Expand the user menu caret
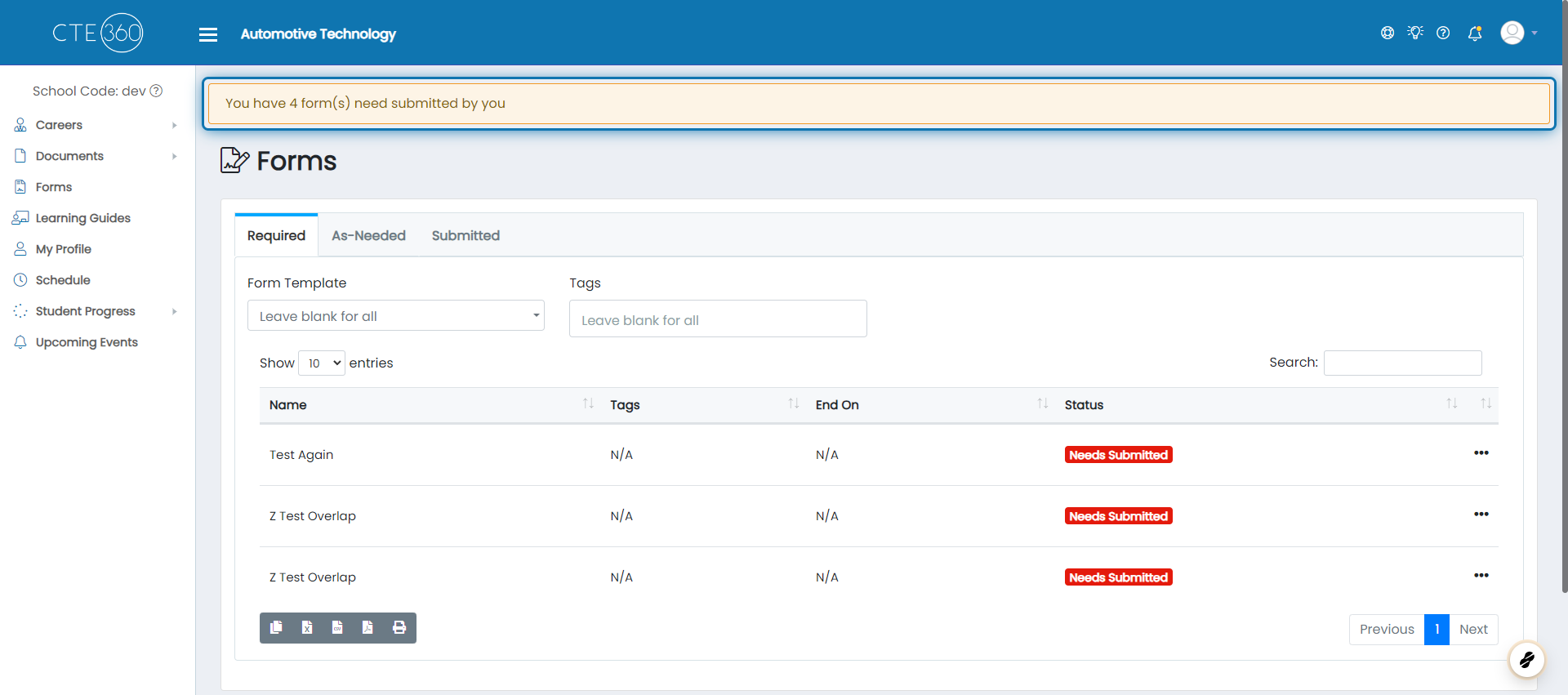The width and height of the screenshot is (1568, 695). [1535, 33]
